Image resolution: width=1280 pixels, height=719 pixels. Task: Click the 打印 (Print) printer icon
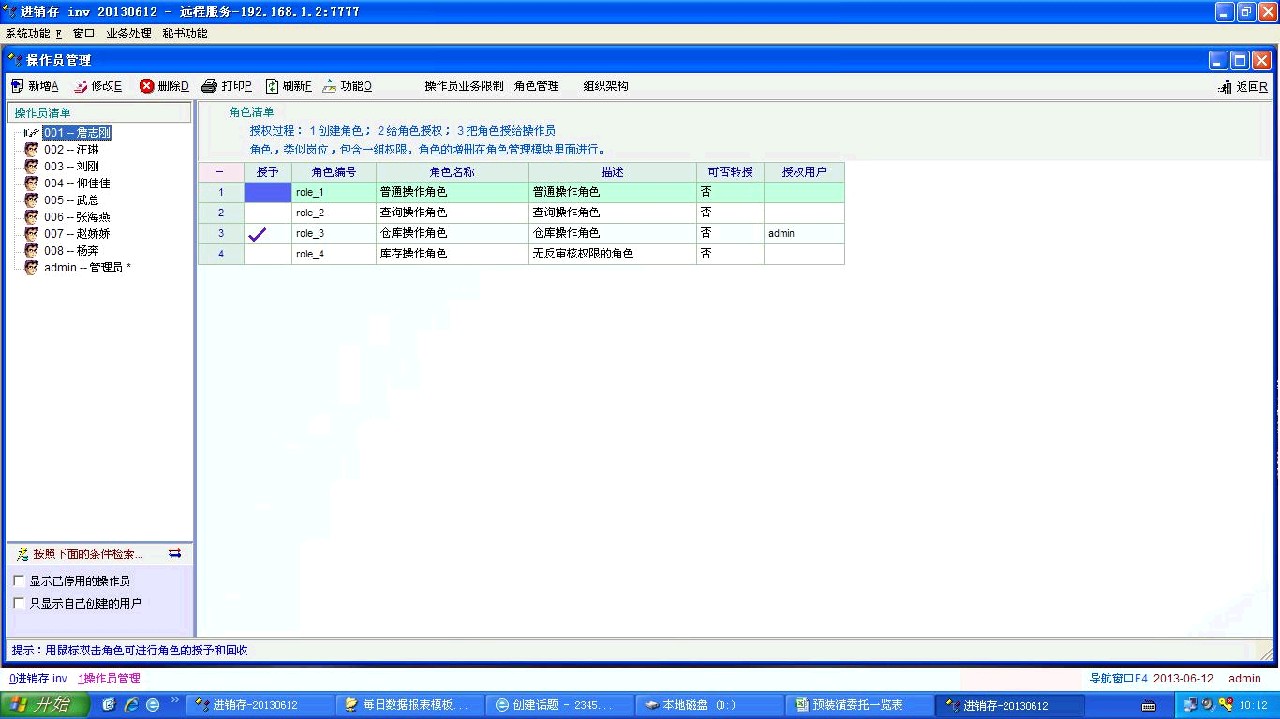click(x=209, y=86)
